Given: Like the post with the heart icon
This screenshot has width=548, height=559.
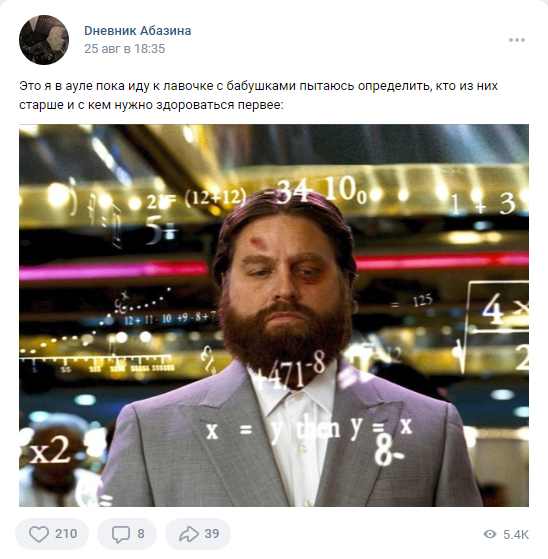Looking at the screenshot, I should point(39,534).
